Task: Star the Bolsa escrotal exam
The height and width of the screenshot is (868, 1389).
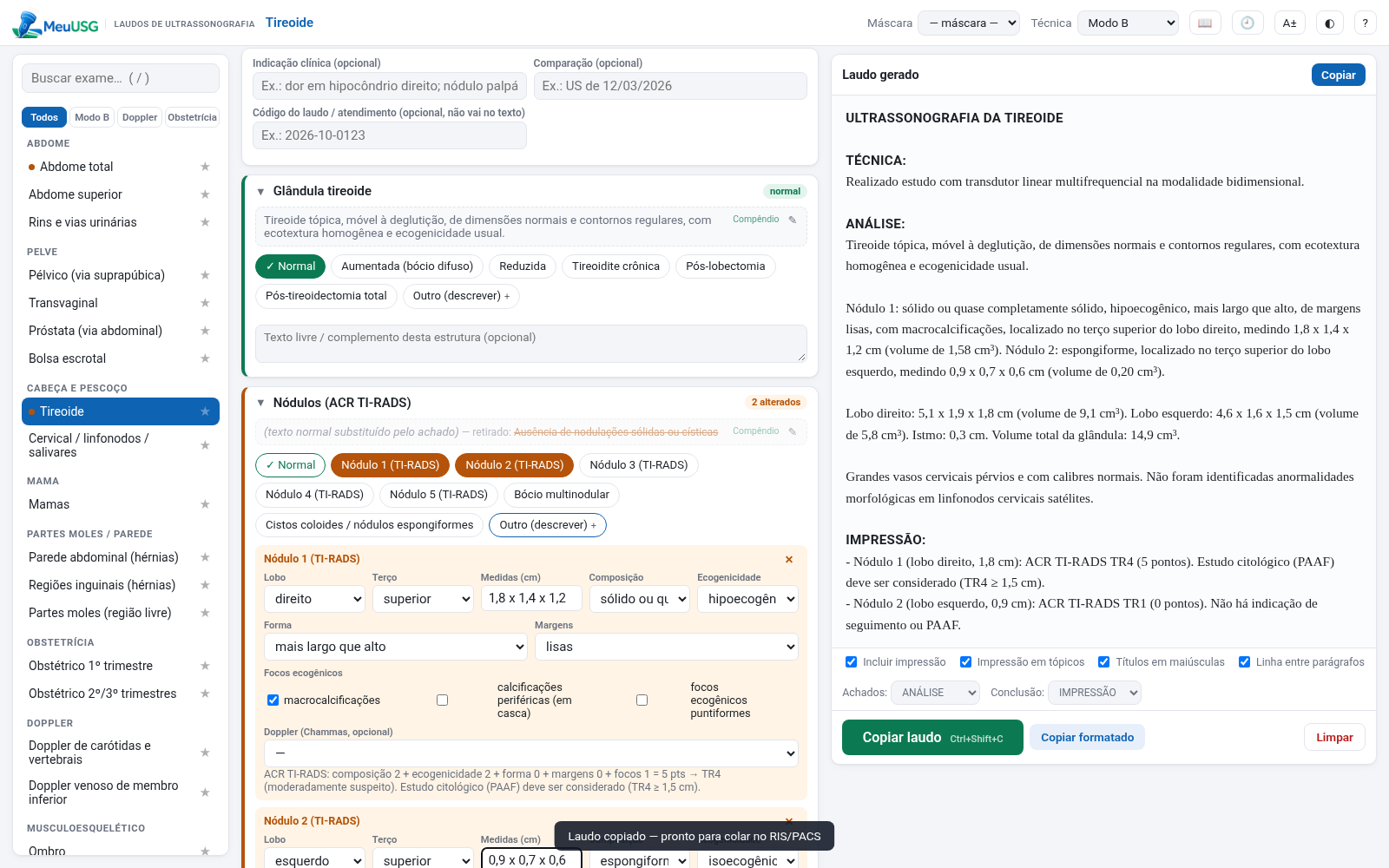Action: 206,358
